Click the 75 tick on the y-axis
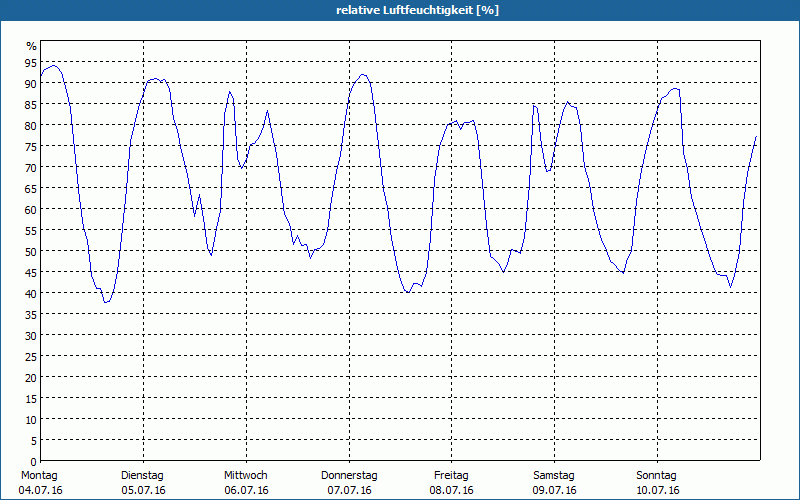 click(30, 147)
